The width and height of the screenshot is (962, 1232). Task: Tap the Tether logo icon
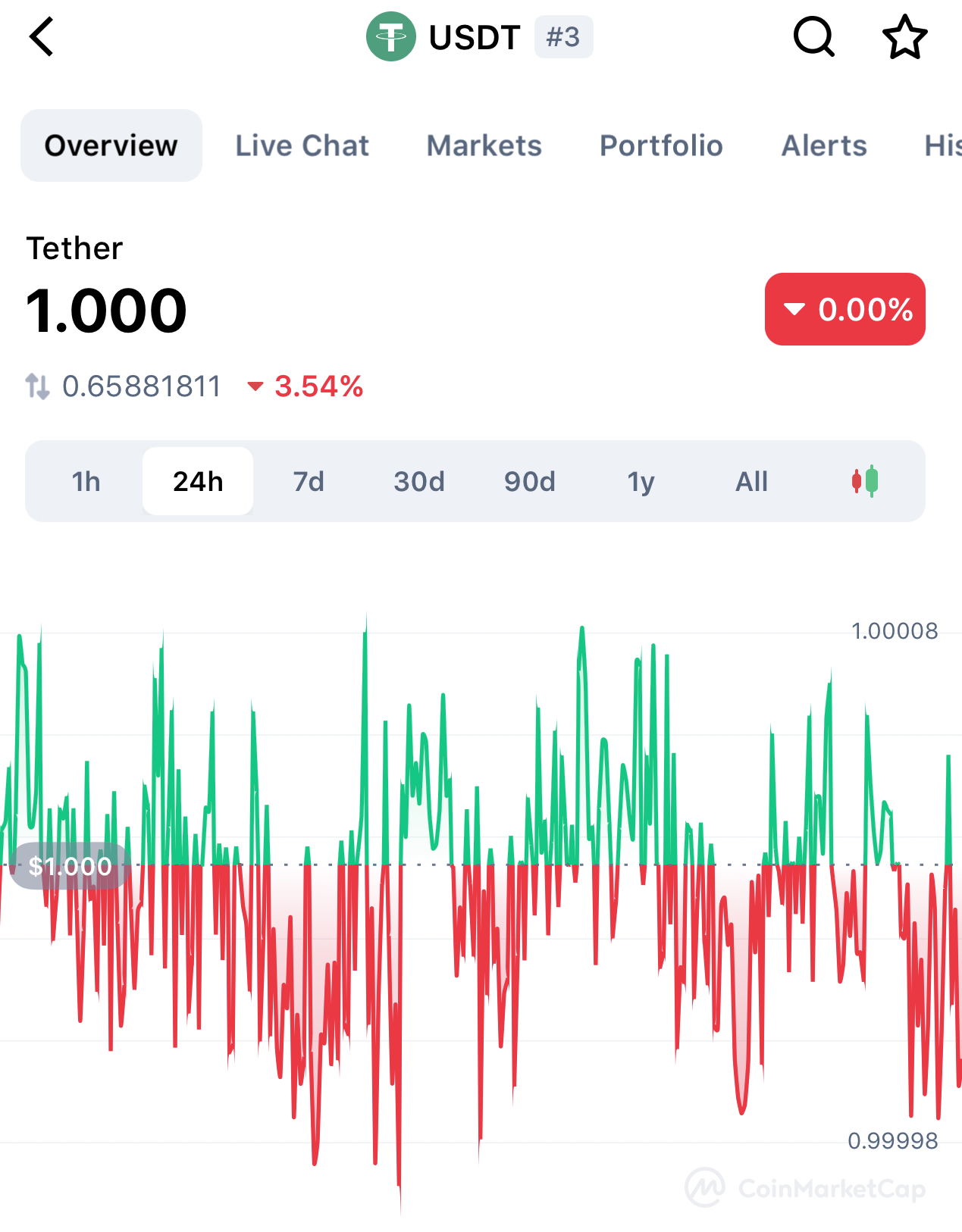(x=390, y=37)
